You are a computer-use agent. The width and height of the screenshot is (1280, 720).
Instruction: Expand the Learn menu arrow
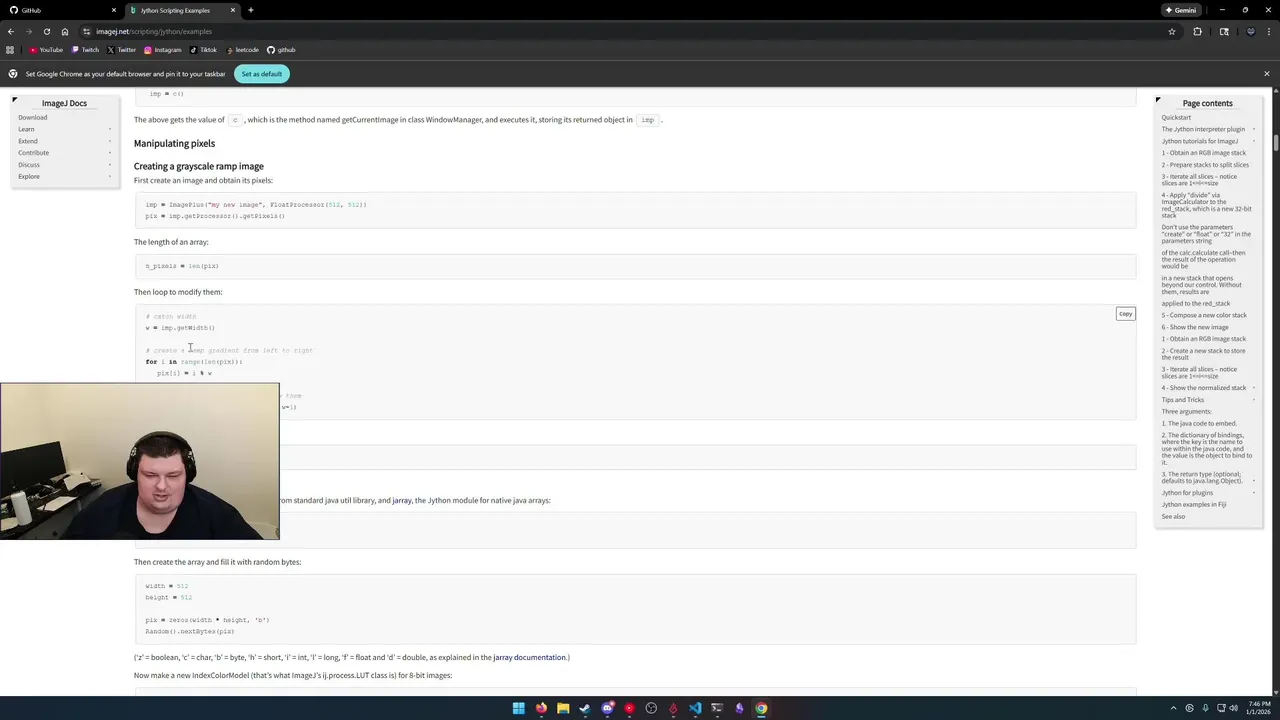click(x=110, y=129)
